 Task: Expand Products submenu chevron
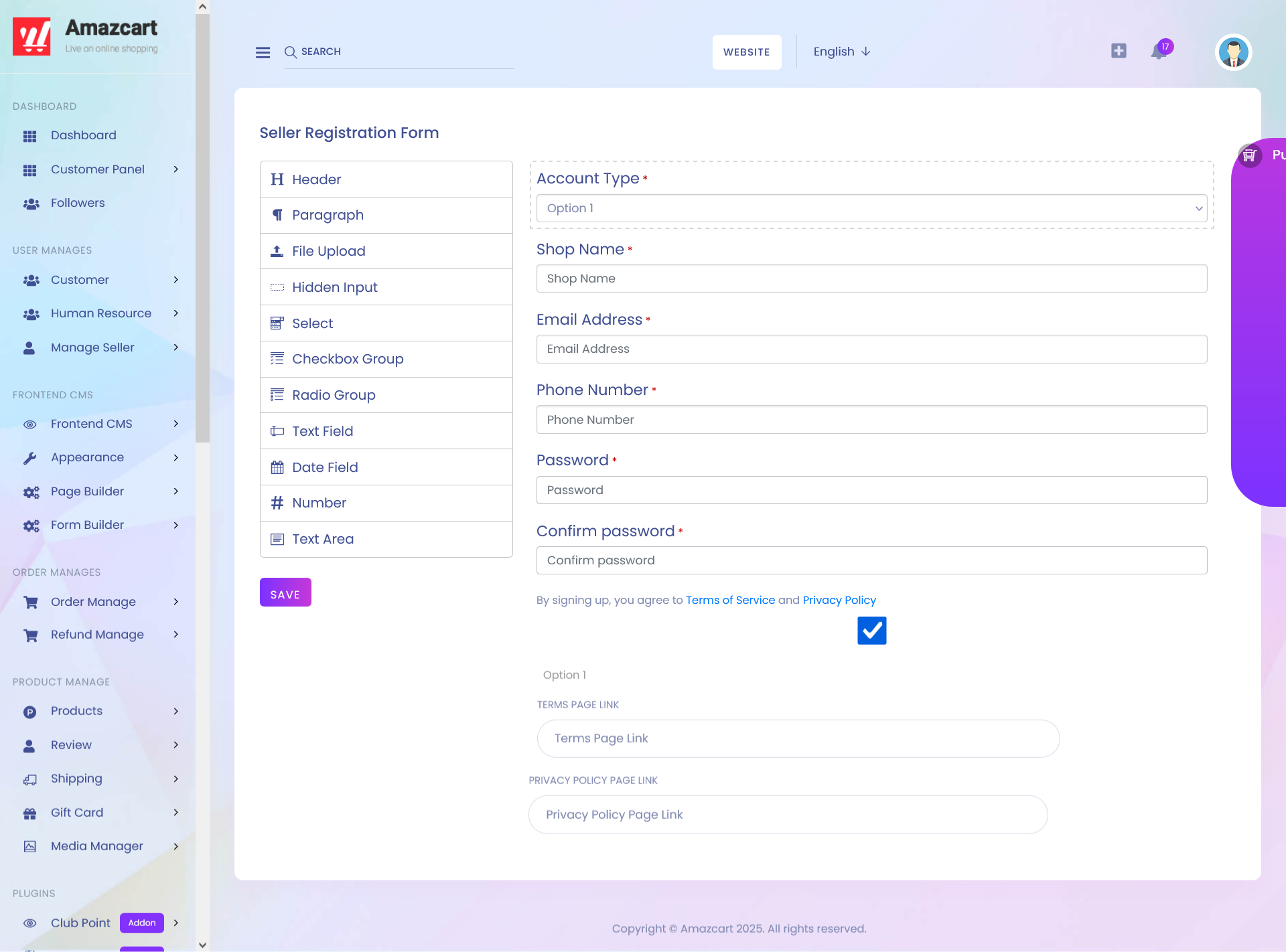coord(176,712)
